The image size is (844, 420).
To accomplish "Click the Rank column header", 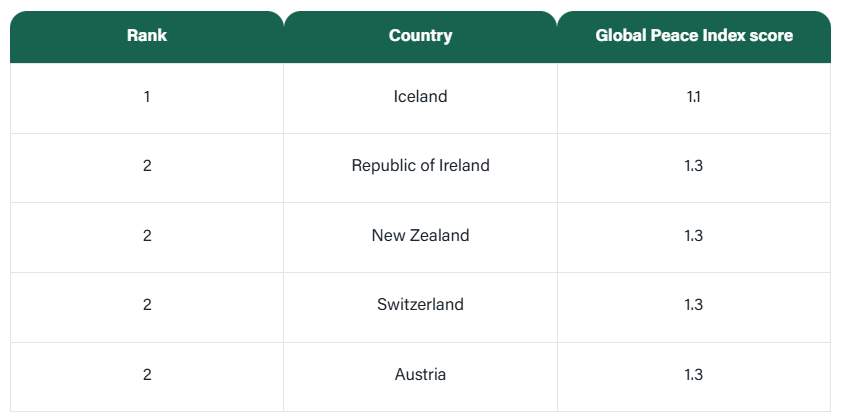I will (x=147, y=36).
